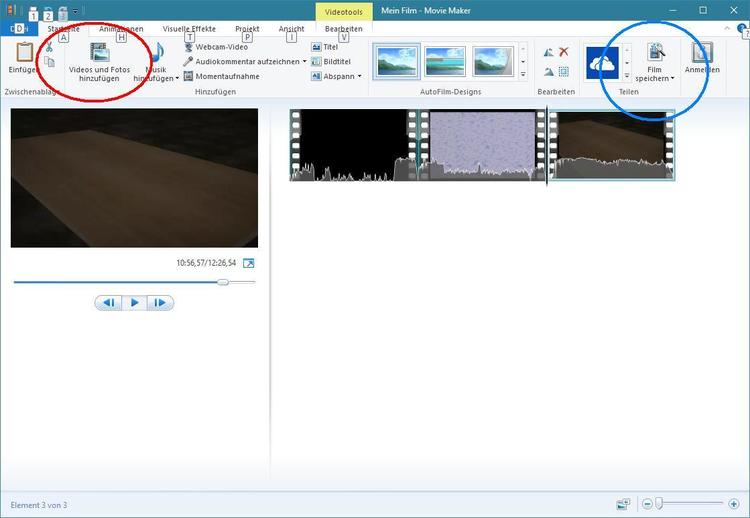Image resolution: width=750 pixels, height=518 pixels.
Task: Open Webcam-Video recording
Action: click(x=216, y=47)
